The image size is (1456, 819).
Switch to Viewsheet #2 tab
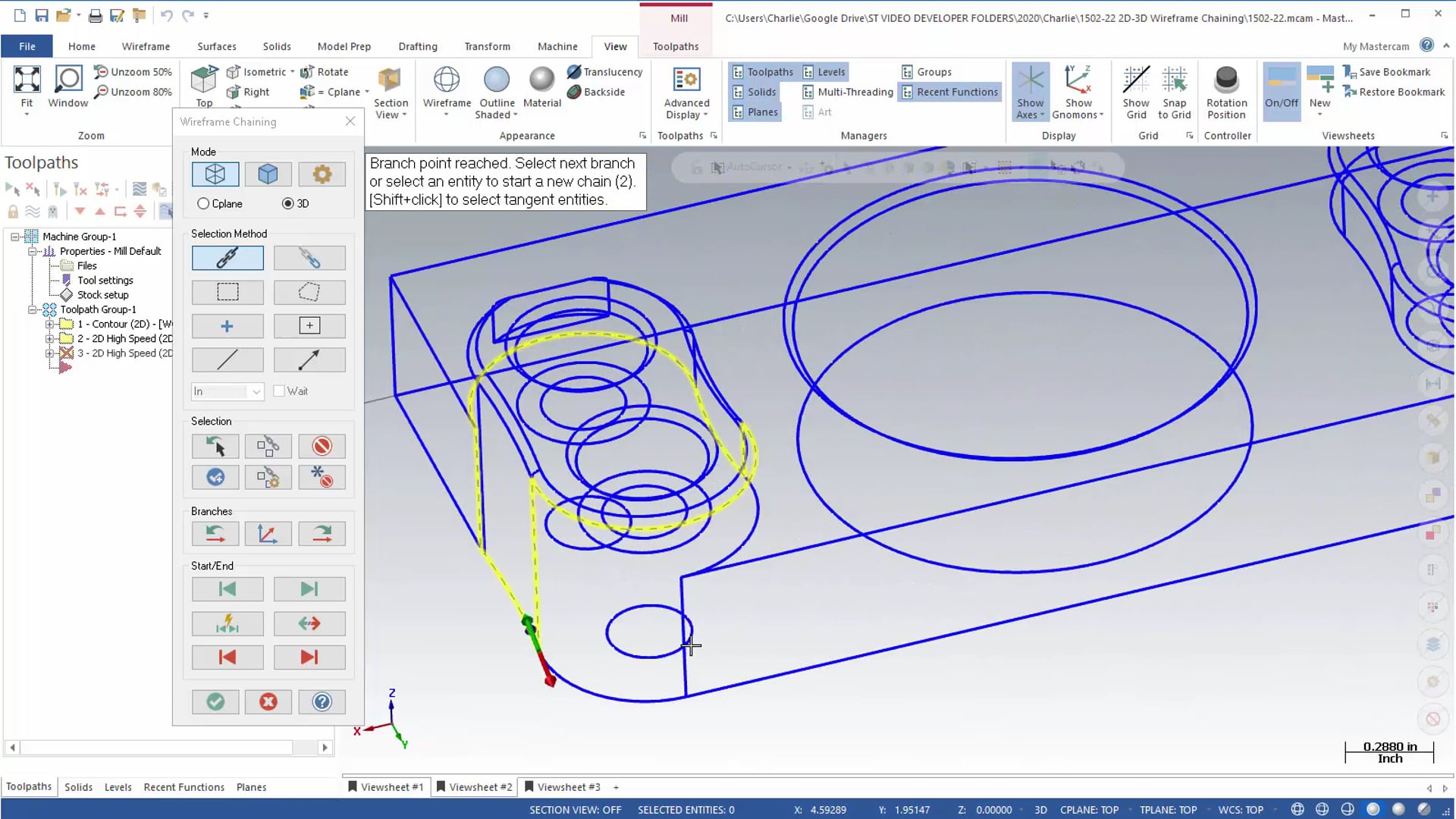tap(478, 788)
